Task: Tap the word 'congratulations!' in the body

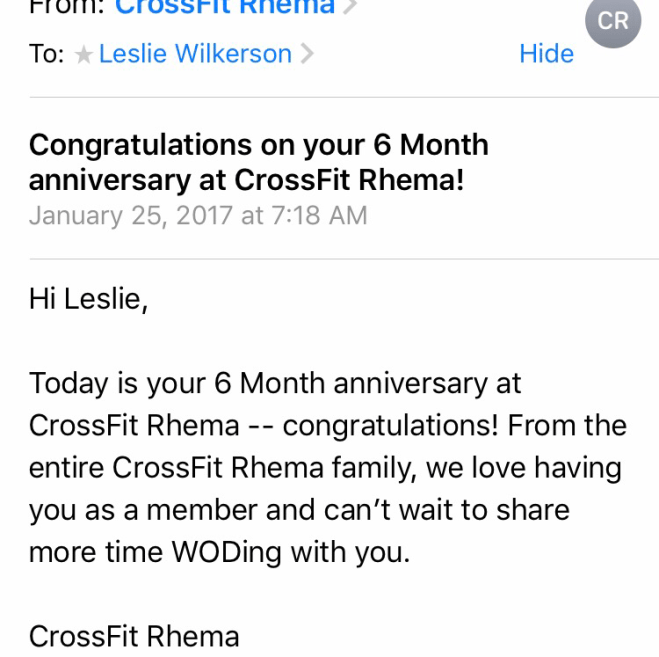Action: [390, 425]
